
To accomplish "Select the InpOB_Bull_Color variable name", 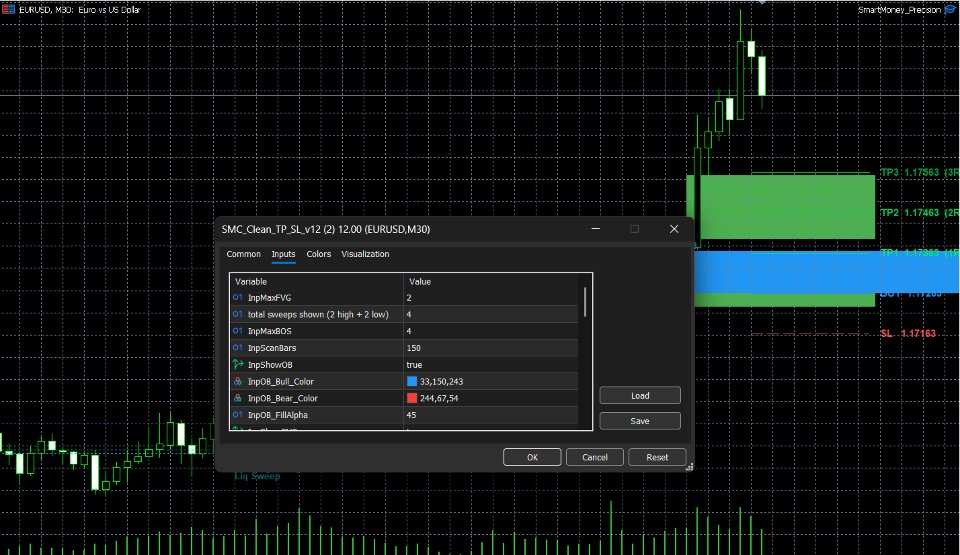I will coord(280,381).
